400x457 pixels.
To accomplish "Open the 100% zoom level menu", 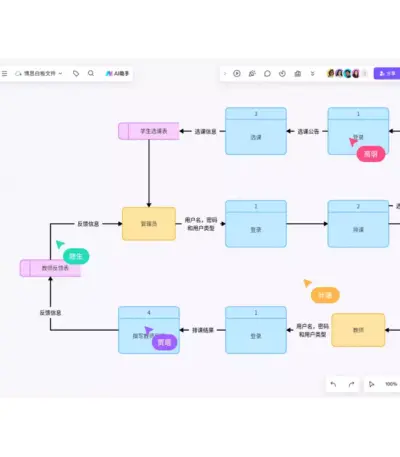I will (391, 384).
